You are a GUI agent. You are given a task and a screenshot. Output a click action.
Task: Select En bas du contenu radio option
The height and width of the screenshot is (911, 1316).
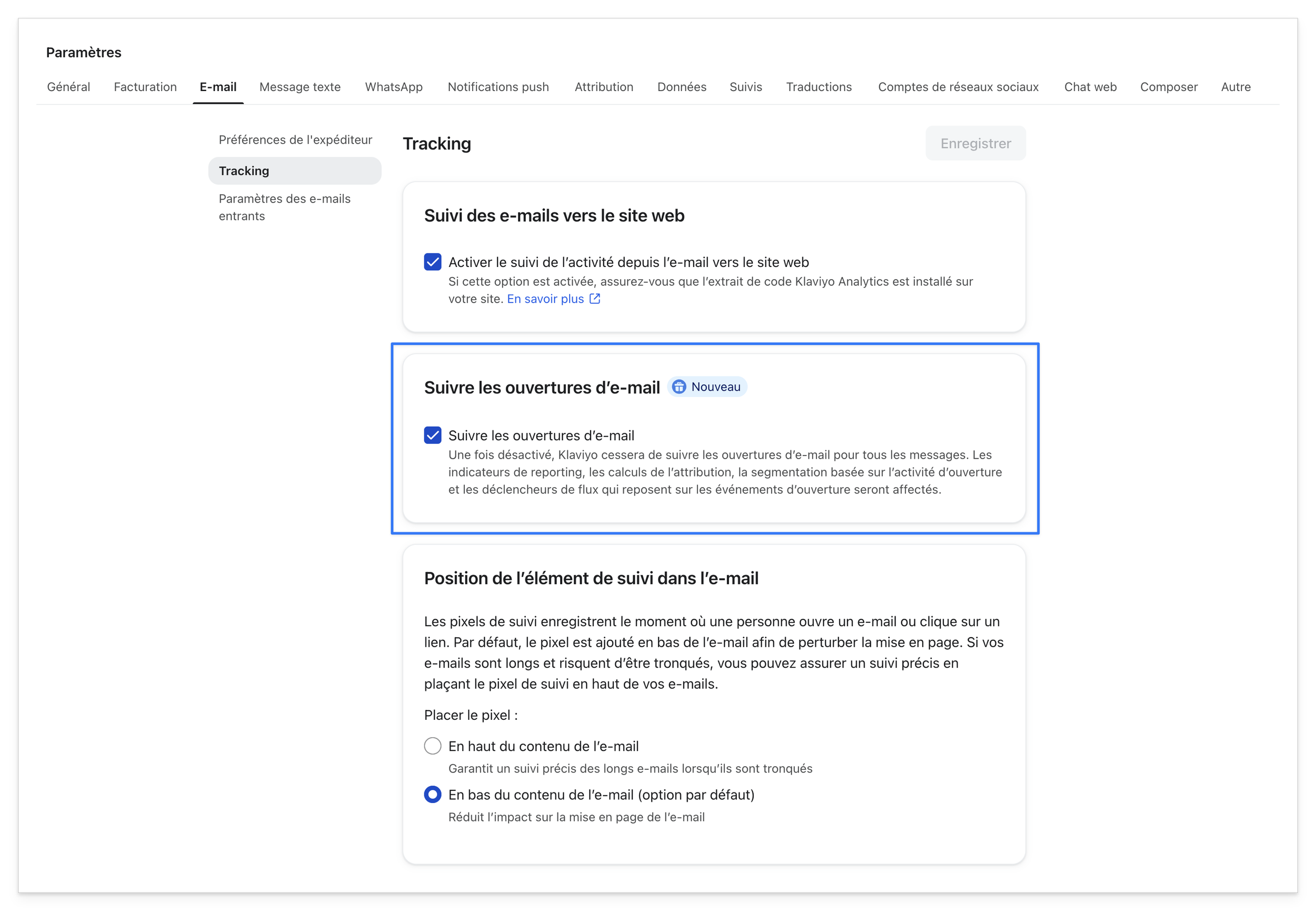[x=432, y=795]
